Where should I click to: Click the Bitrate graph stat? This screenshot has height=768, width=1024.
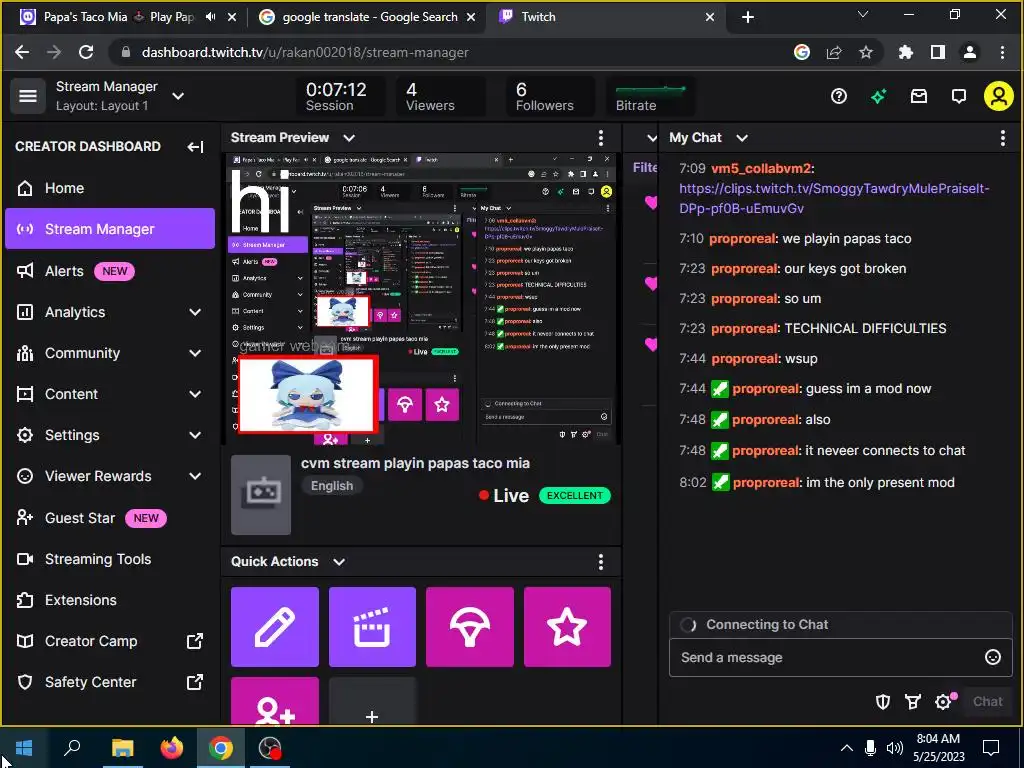650,96
